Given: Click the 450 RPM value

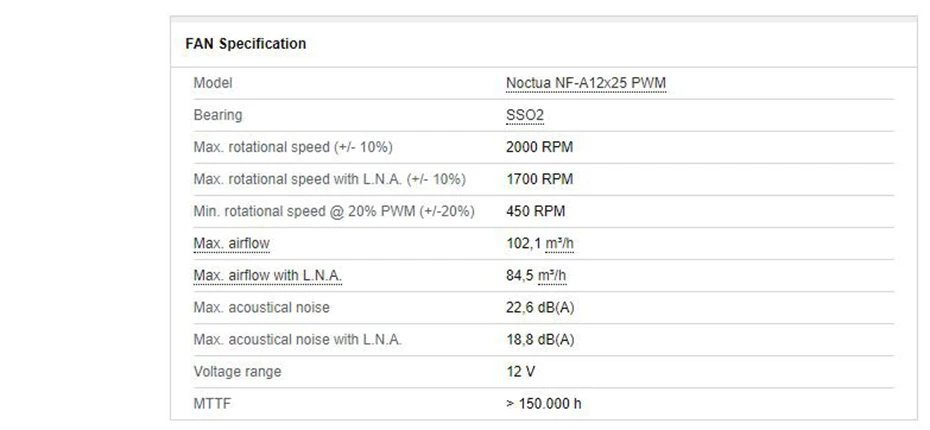Looking at the screenshot, I should (536, 212).
